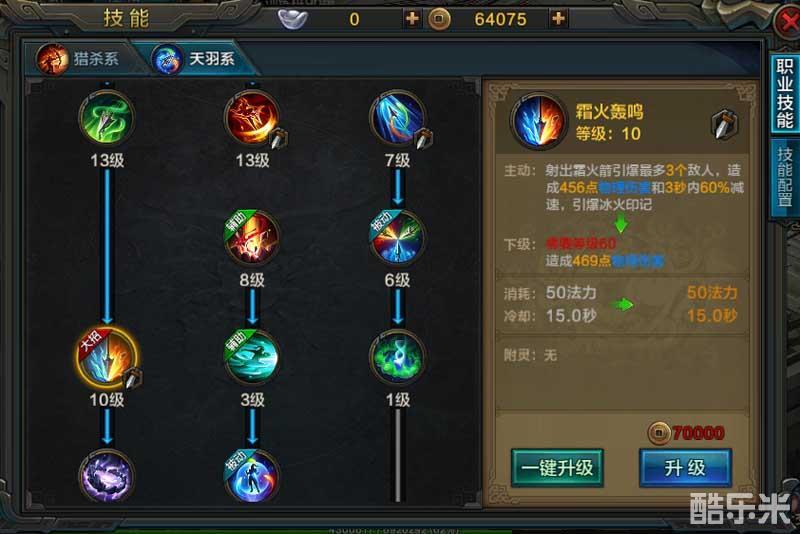Select the 辅助 teal dash skill at 3级
The width and height of the screenshot is (800, 534).
[x=252, y=357]
